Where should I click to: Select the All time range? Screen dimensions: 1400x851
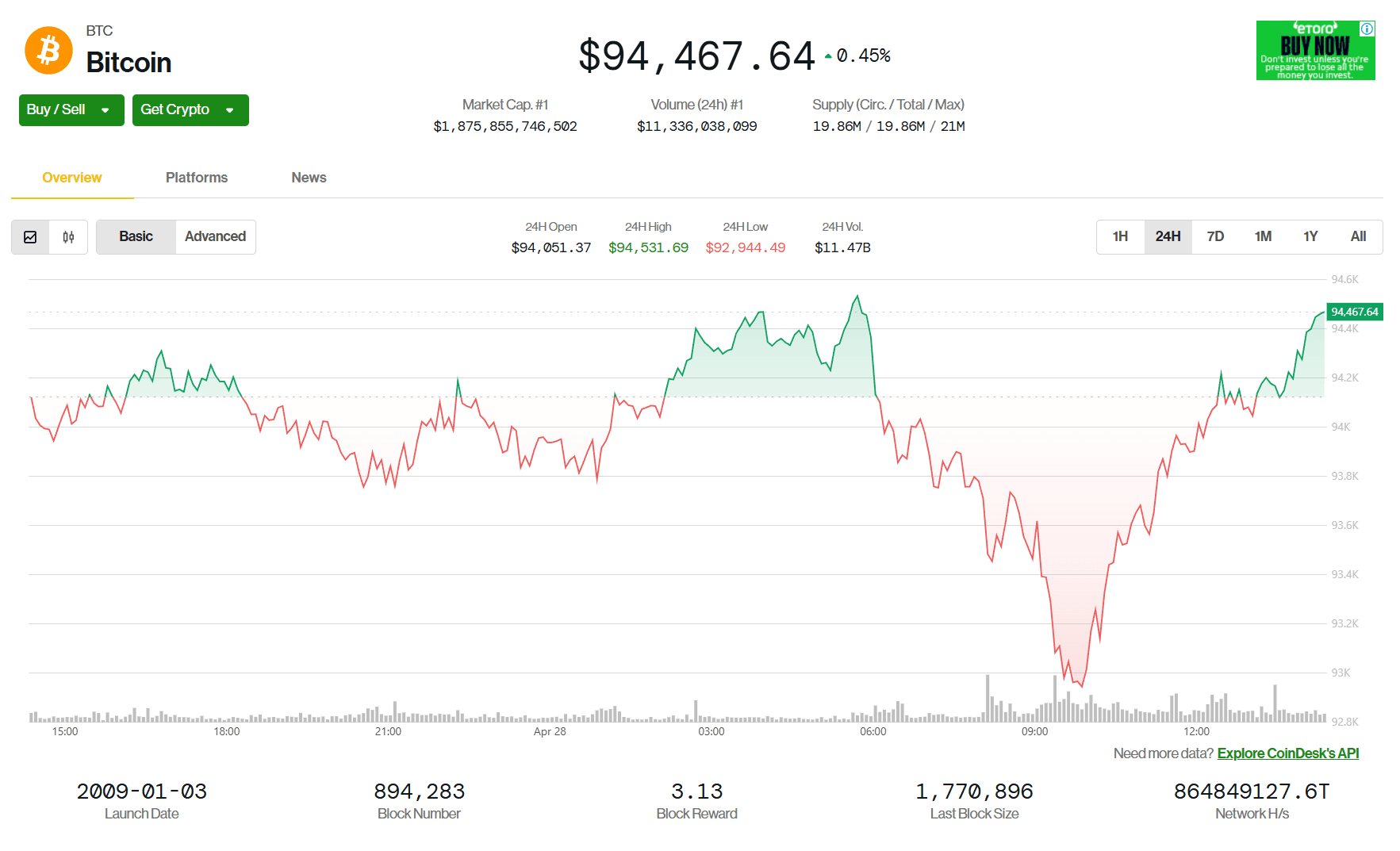1358,237
